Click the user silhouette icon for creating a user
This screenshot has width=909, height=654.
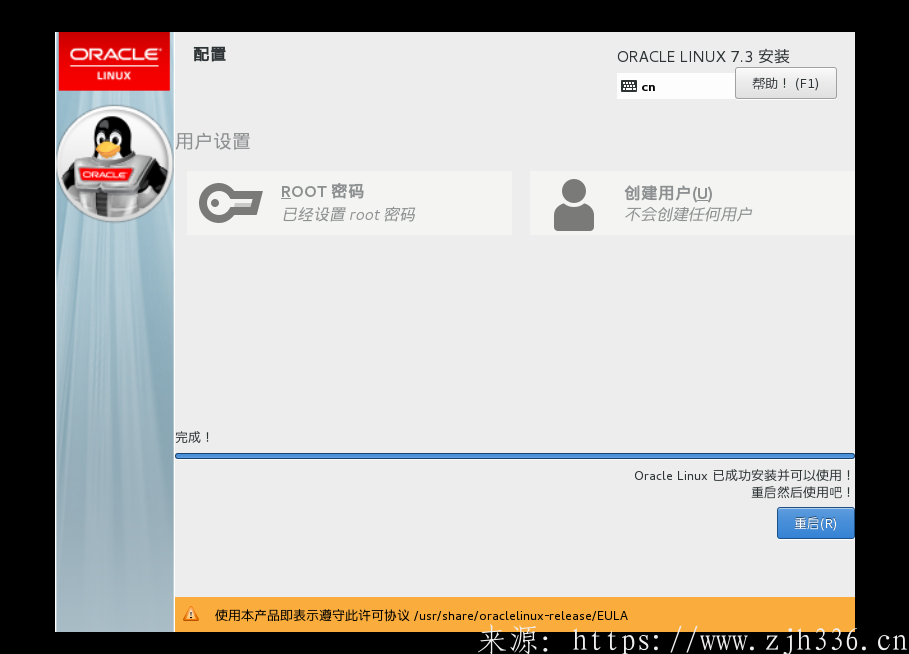coord(573,204)
